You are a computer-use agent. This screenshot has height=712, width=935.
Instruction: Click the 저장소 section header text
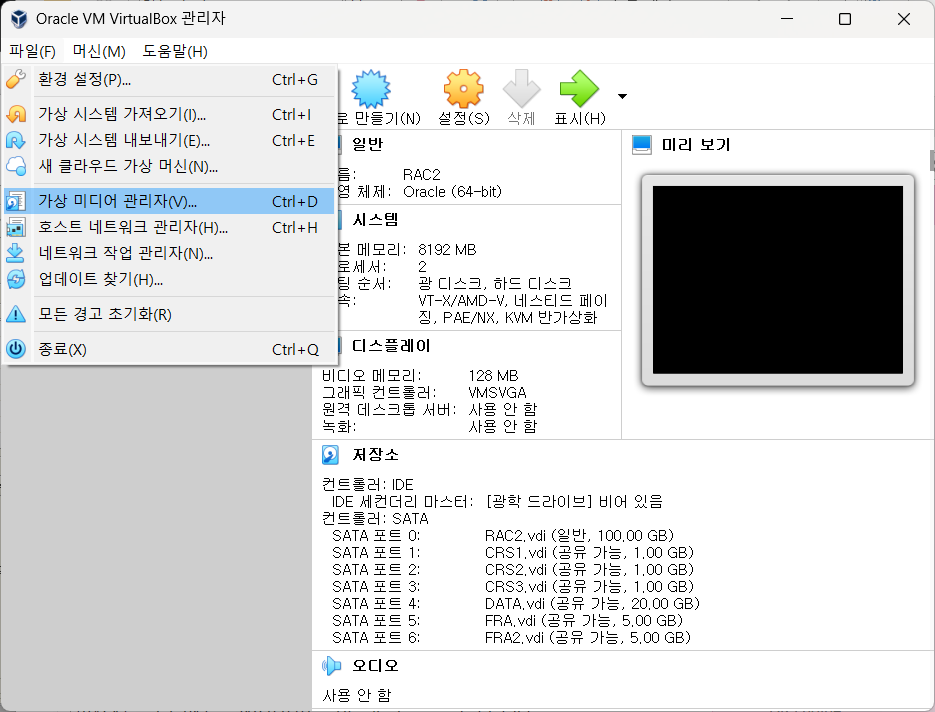pos(375,454)
